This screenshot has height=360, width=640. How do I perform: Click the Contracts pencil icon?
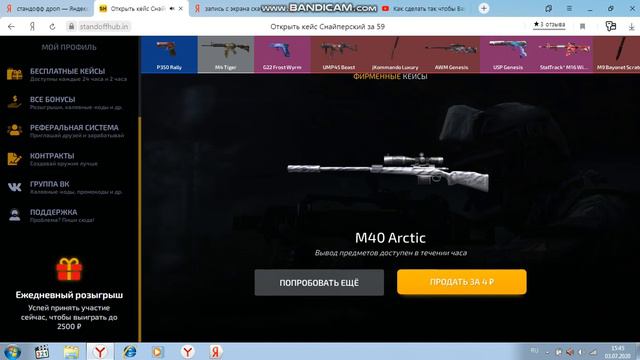[14, 159]
